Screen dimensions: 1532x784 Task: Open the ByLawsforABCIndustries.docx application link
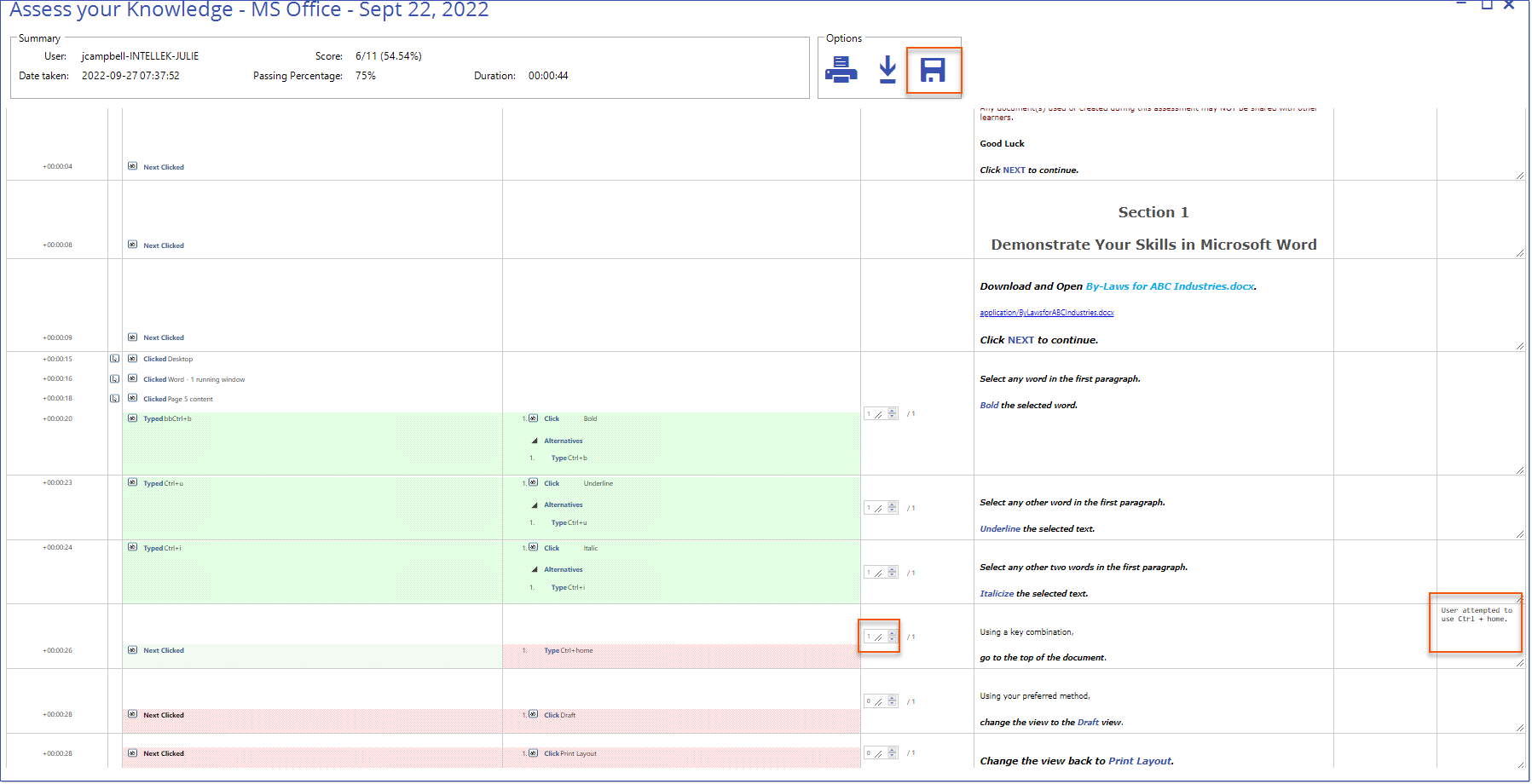(x=1047, y=313)
